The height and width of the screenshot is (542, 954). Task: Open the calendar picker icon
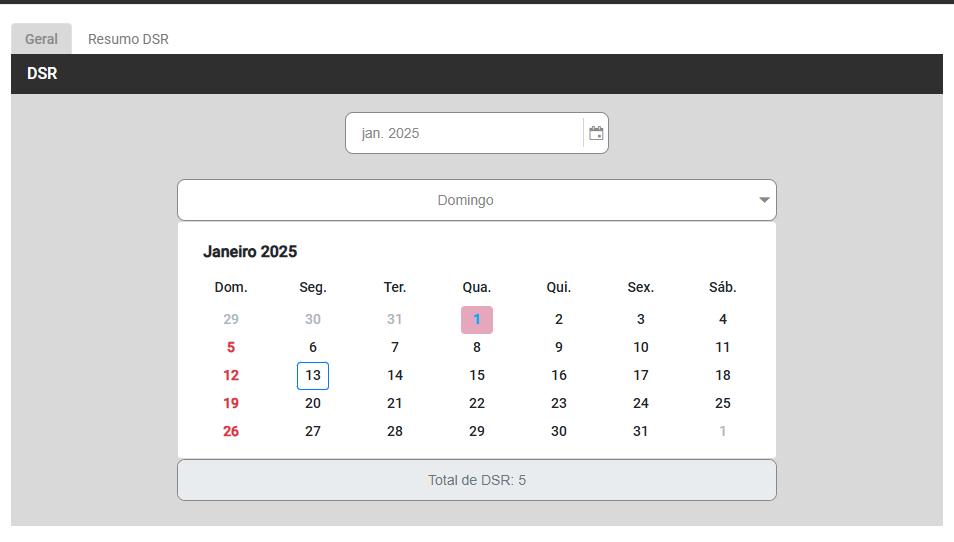tap(596, 133)
